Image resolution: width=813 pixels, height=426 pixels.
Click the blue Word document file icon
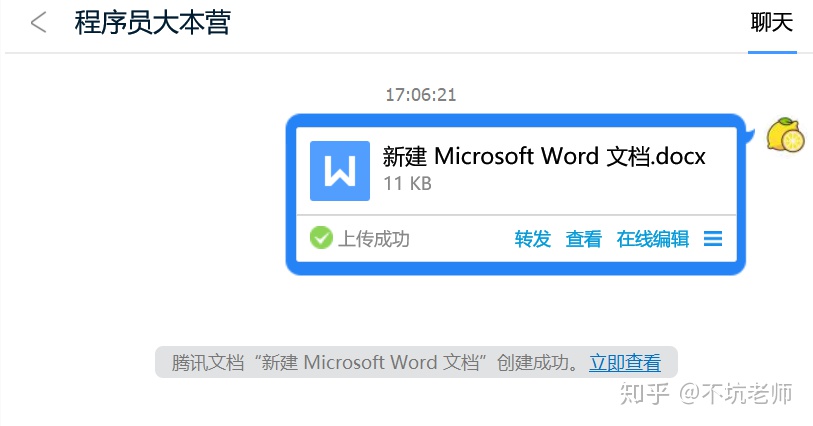pyautogui.click(x=340, y=171)
